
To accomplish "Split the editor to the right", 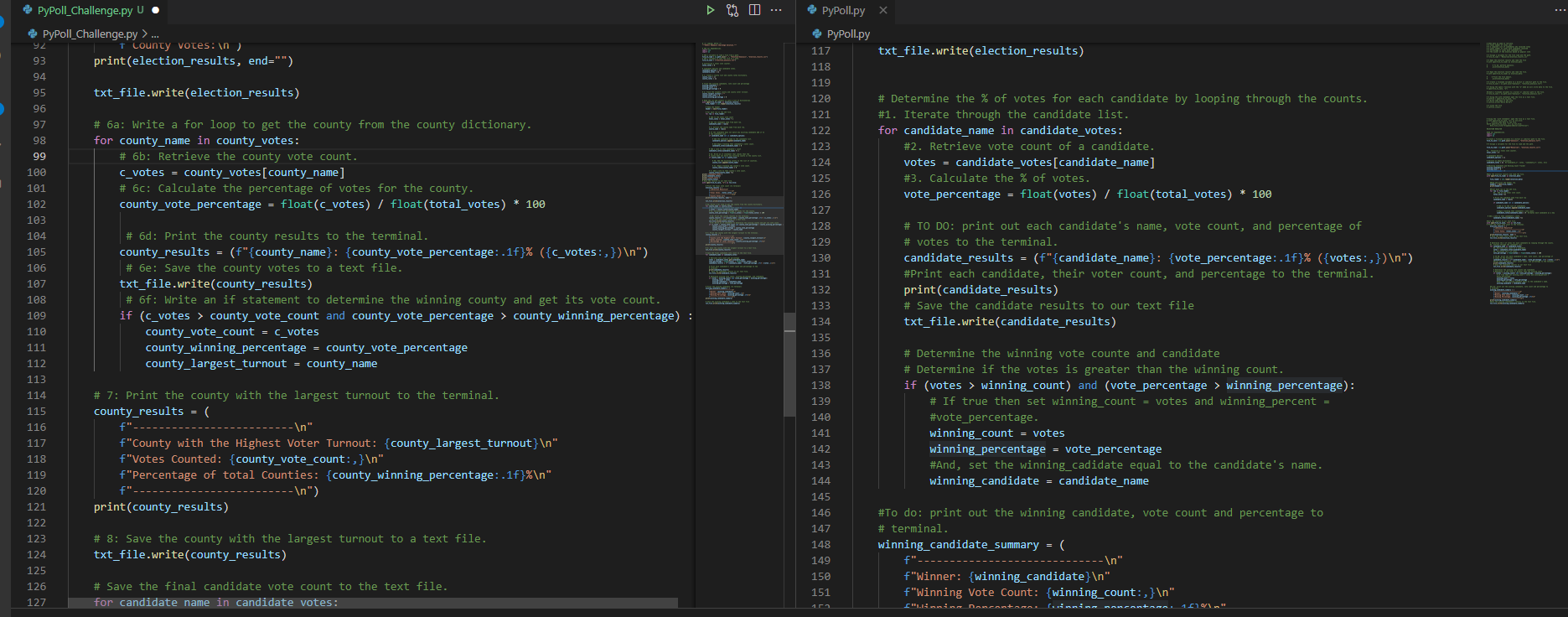I will pyautogui.click(x=754, y=10).
